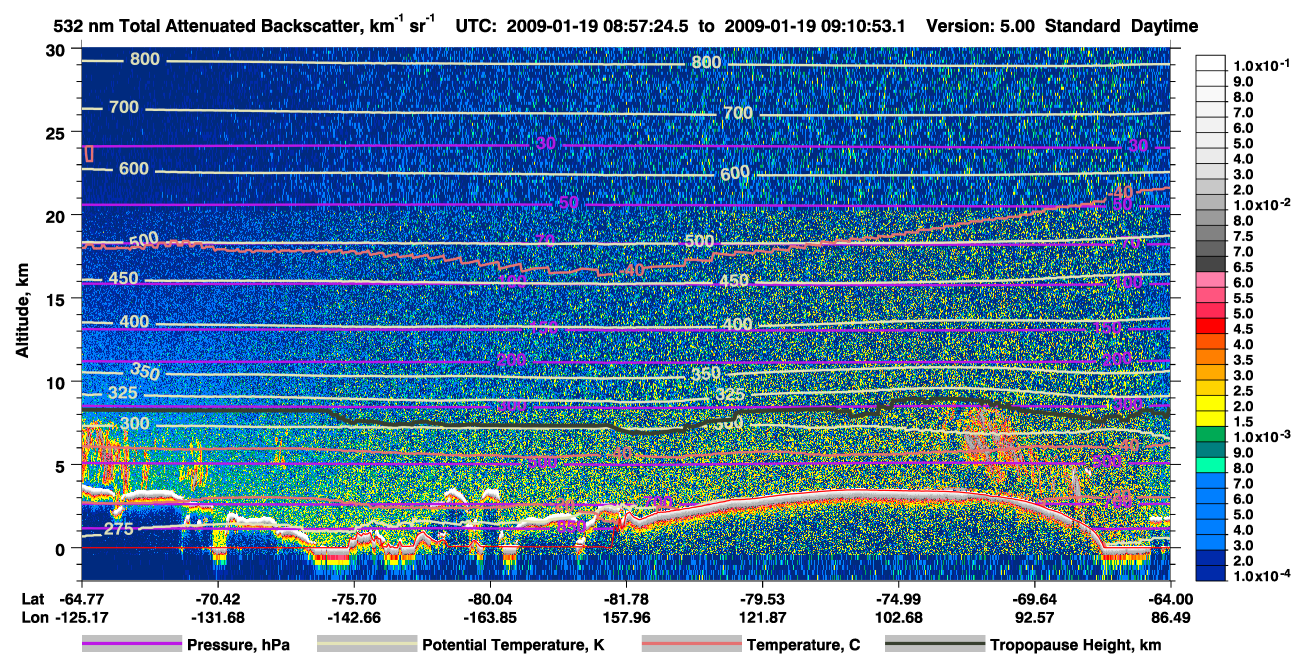Click the longitude value '-125.17'
Image resolution: width=1300 pixels, height=667 pixels.
[81, 616]
